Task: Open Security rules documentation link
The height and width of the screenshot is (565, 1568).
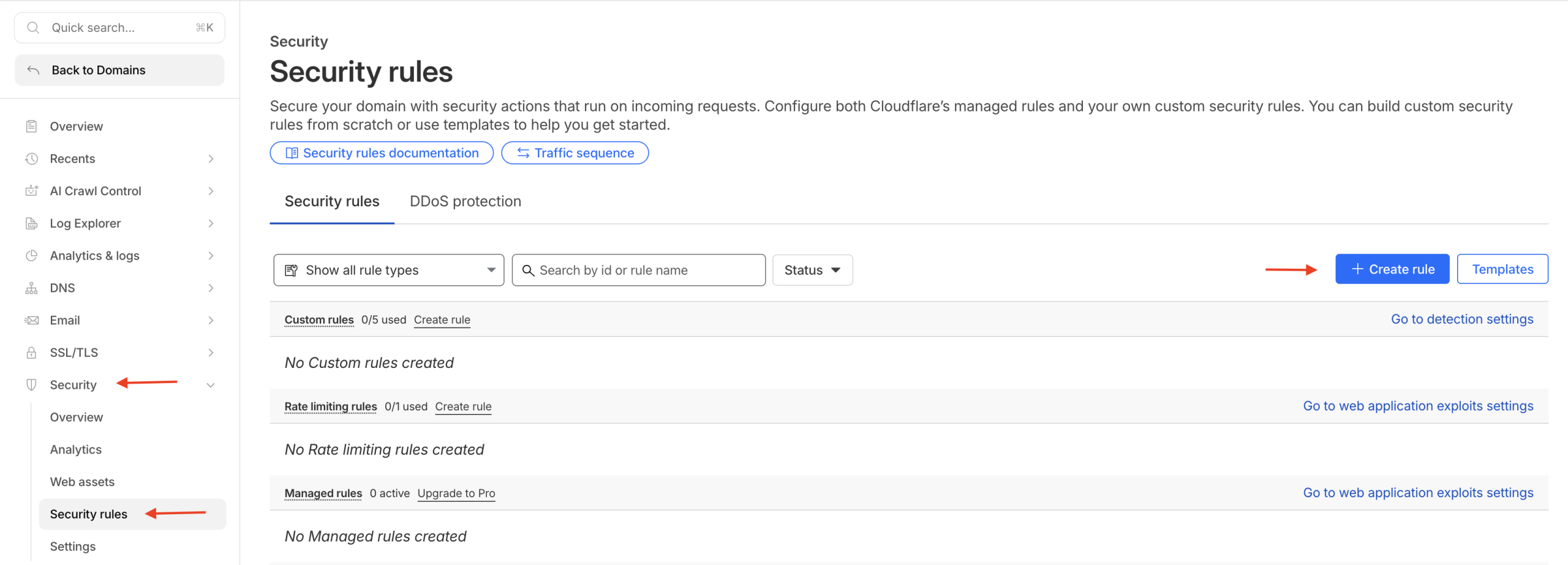Action: 382,153
